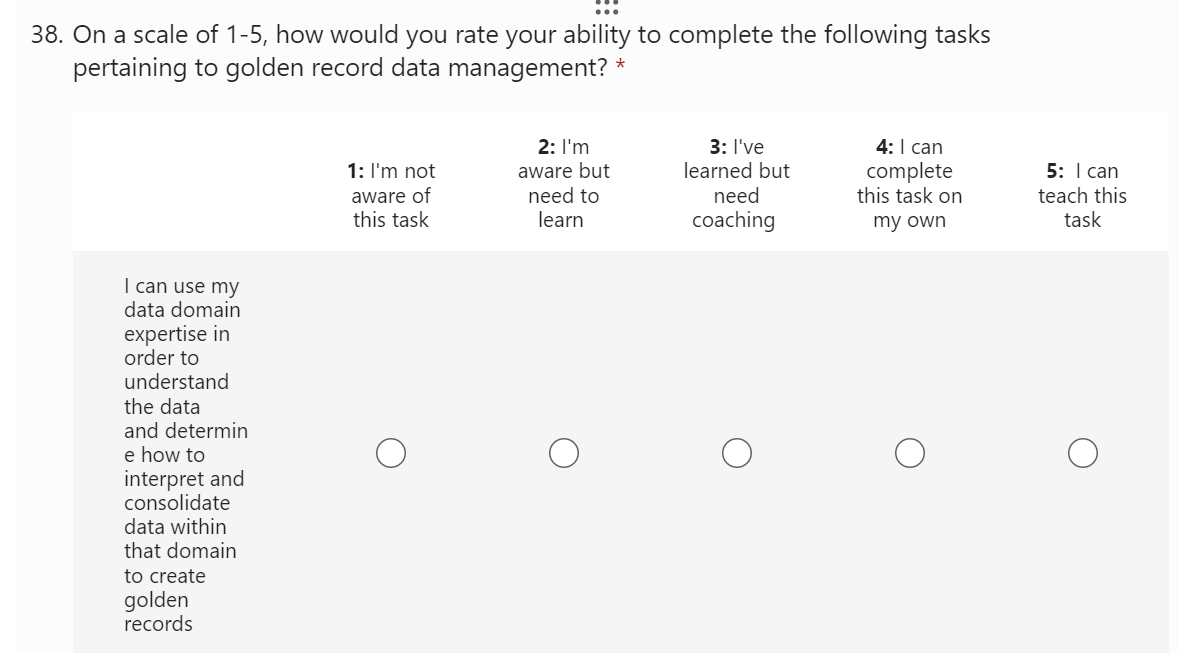The image size is (1178, 653).
Task: Click the '1: I'm not aware' column header
Action: [x=391, y=196]
